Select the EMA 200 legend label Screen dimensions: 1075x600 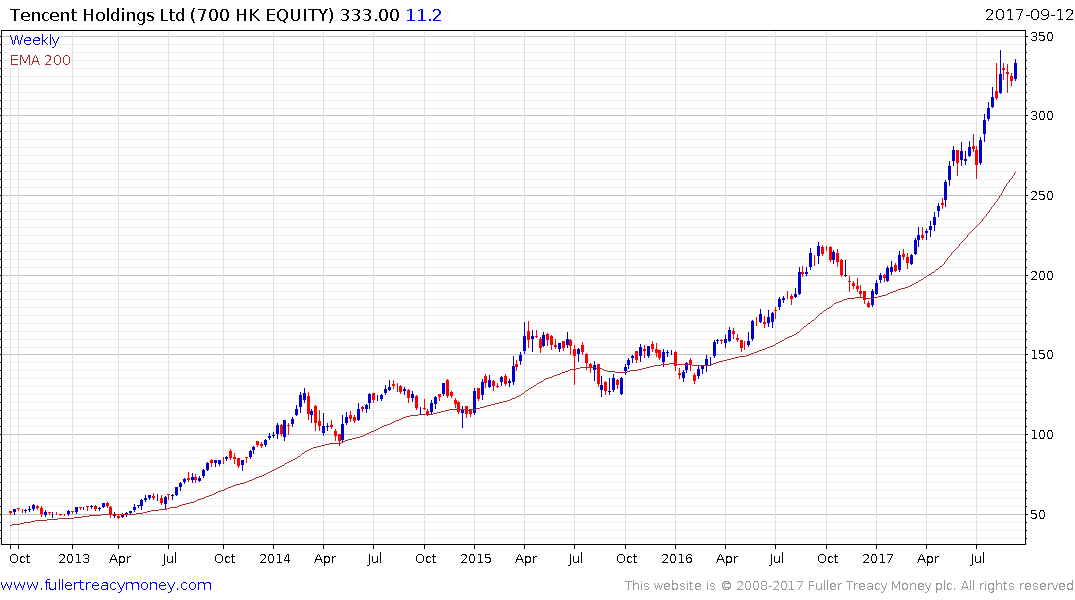point(40,60)
